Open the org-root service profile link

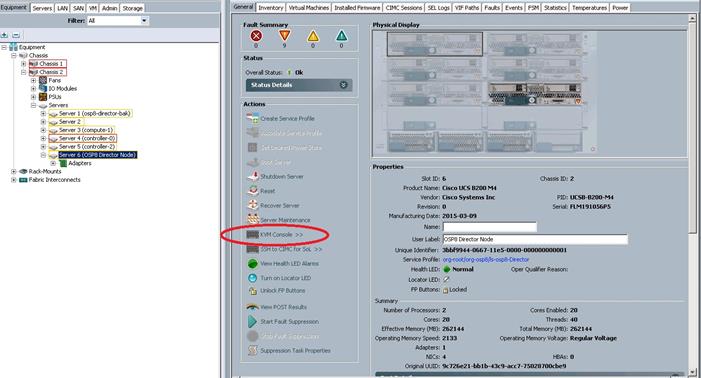[x=486, y=259]
